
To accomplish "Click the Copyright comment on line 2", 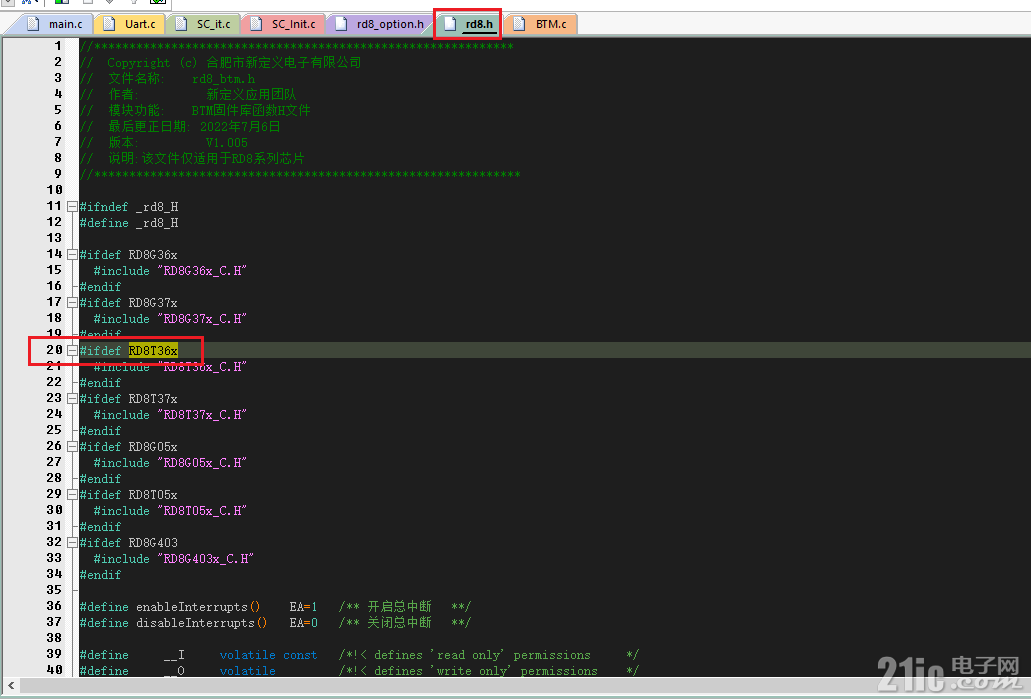I will click(x=220, y=62).
